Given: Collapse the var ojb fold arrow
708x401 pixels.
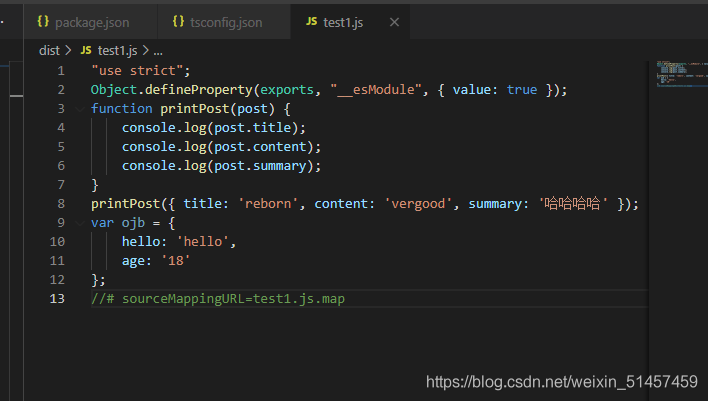Looking at the screenshot, I should point(80,223).
